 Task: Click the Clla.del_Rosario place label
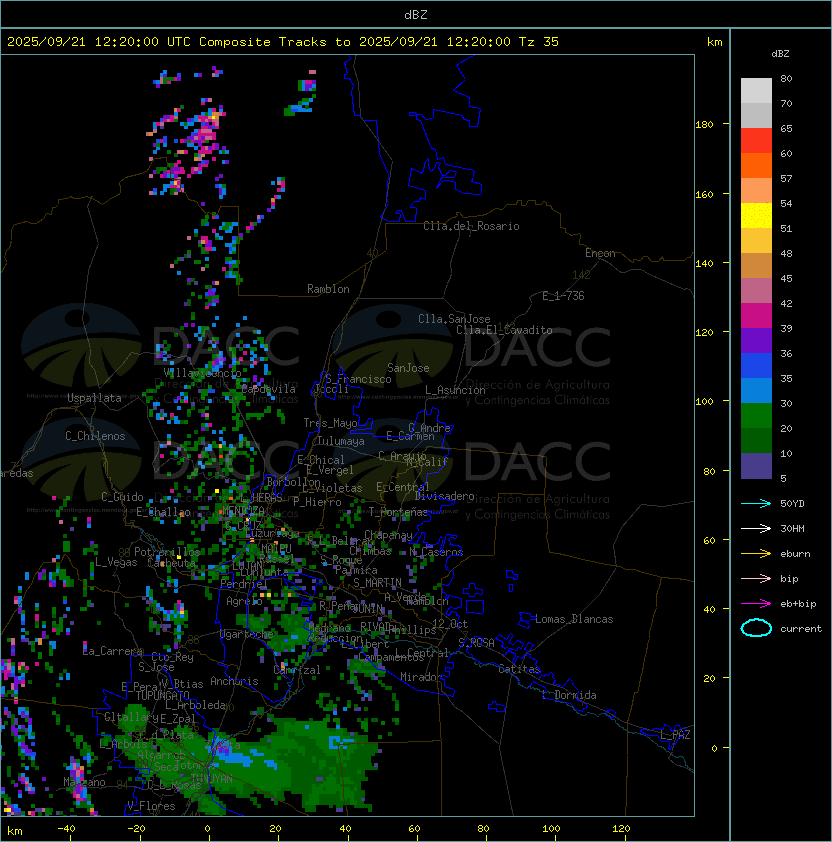(x=471, y=226)
